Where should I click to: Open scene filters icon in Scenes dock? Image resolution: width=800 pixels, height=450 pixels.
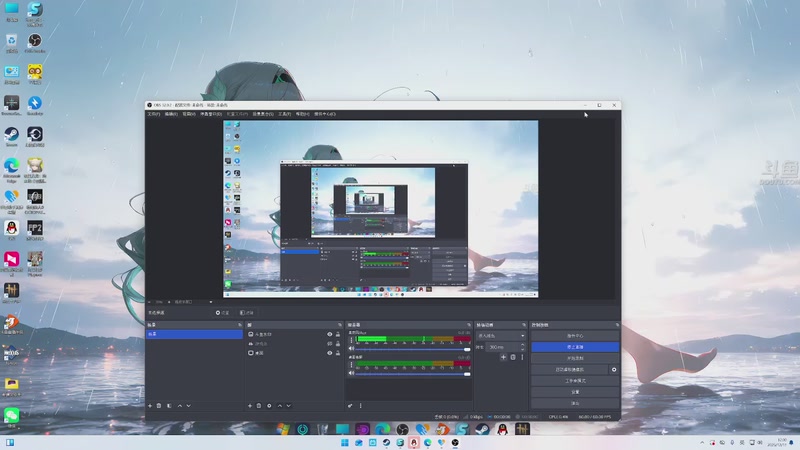[x=169, y=406]
